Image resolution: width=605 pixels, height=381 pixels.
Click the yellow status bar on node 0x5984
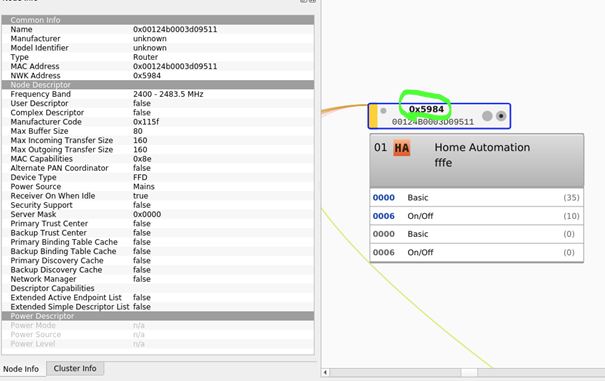tap(373, 116)
